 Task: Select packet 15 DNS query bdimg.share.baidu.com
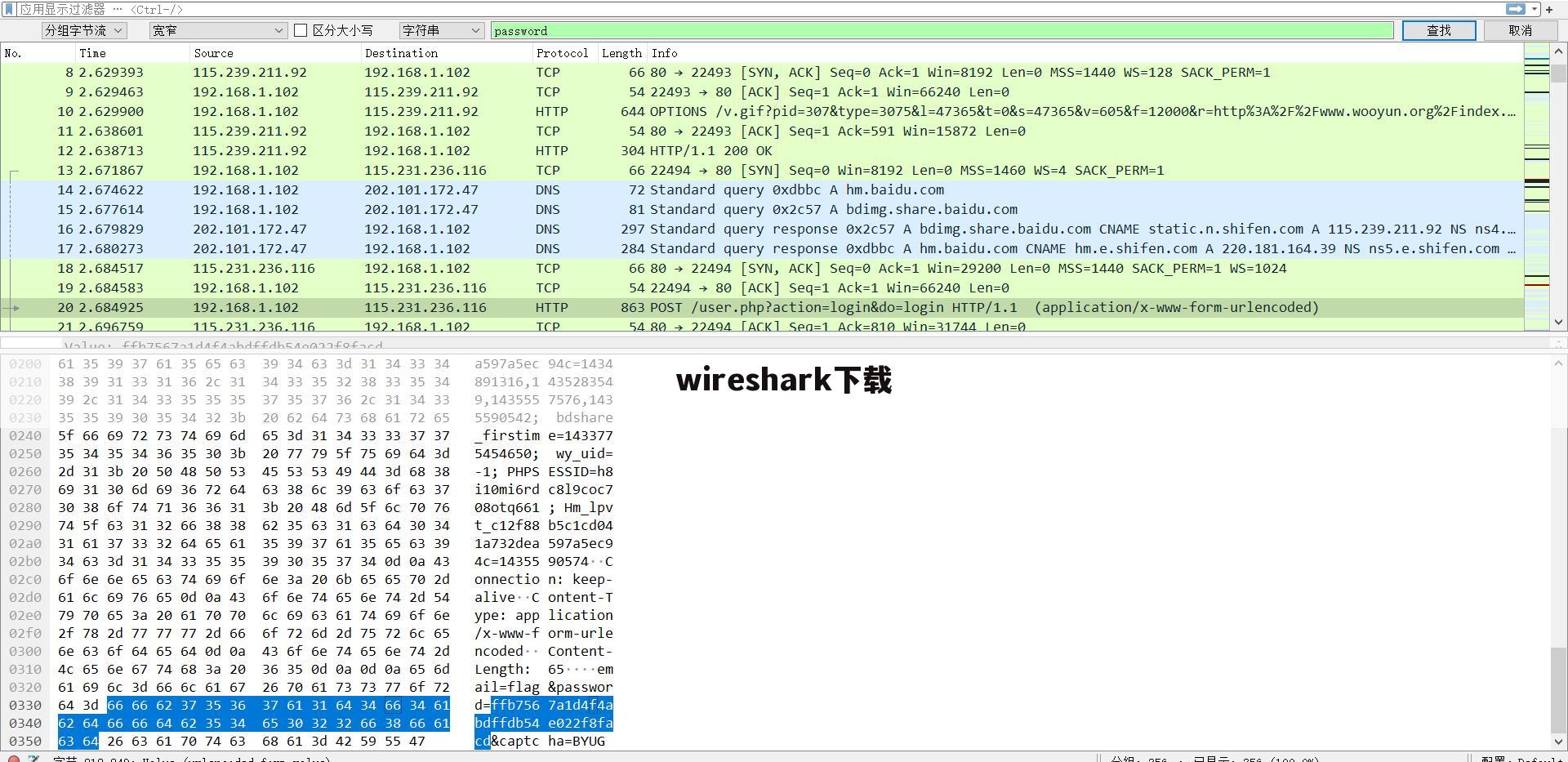[762, 209]
